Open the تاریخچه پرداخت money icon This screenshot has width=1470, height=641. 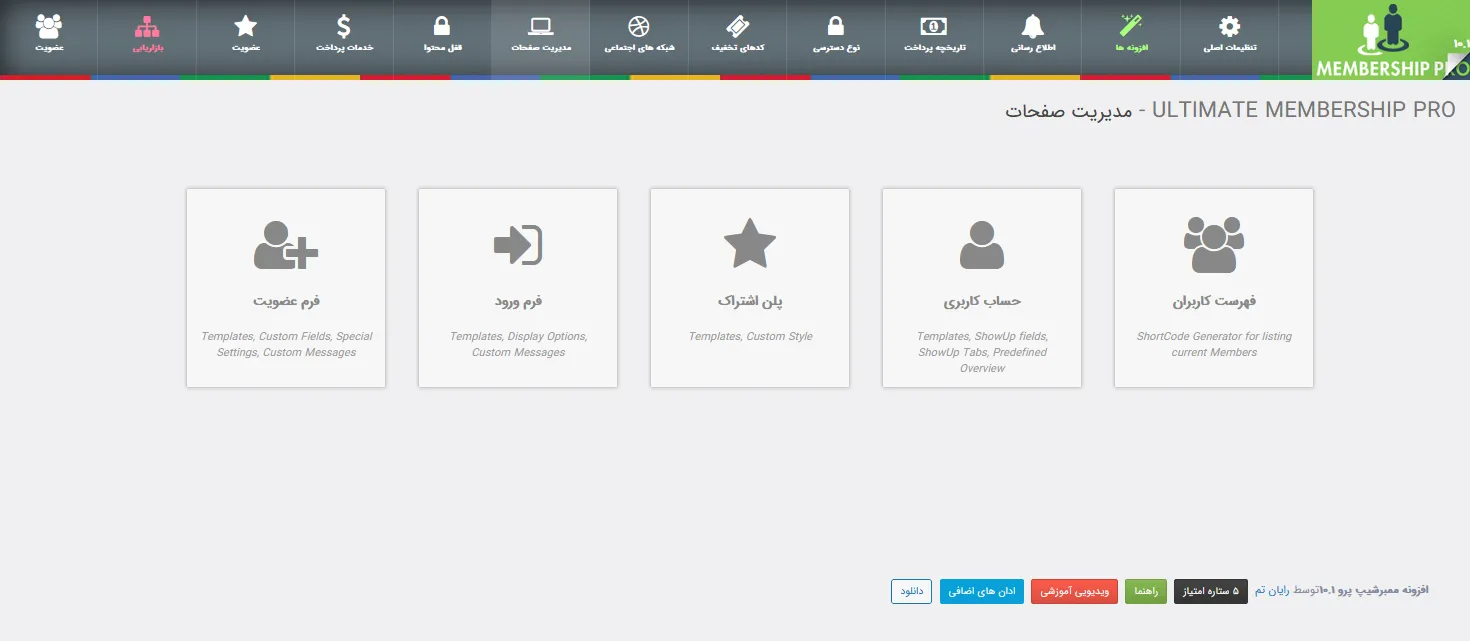tap(934, 37)
